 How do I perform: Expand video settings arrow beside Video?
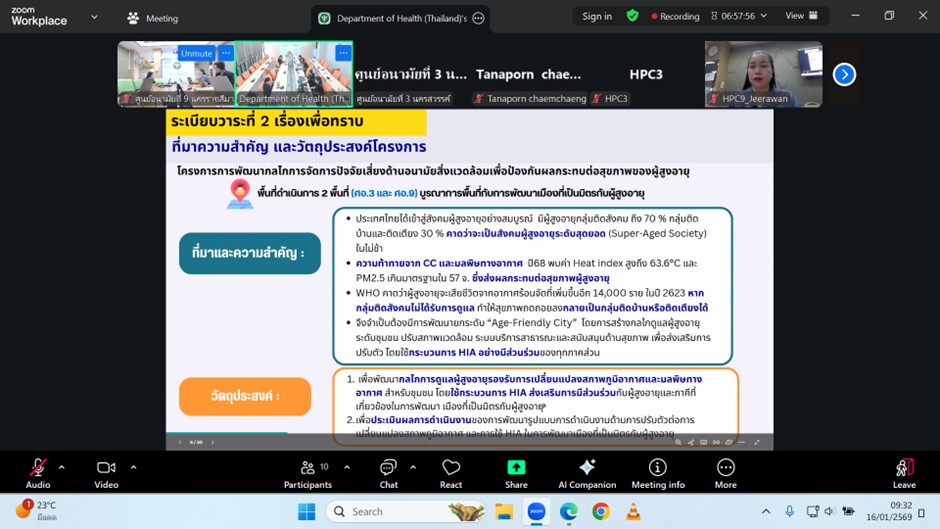click(x=133, y=467)
